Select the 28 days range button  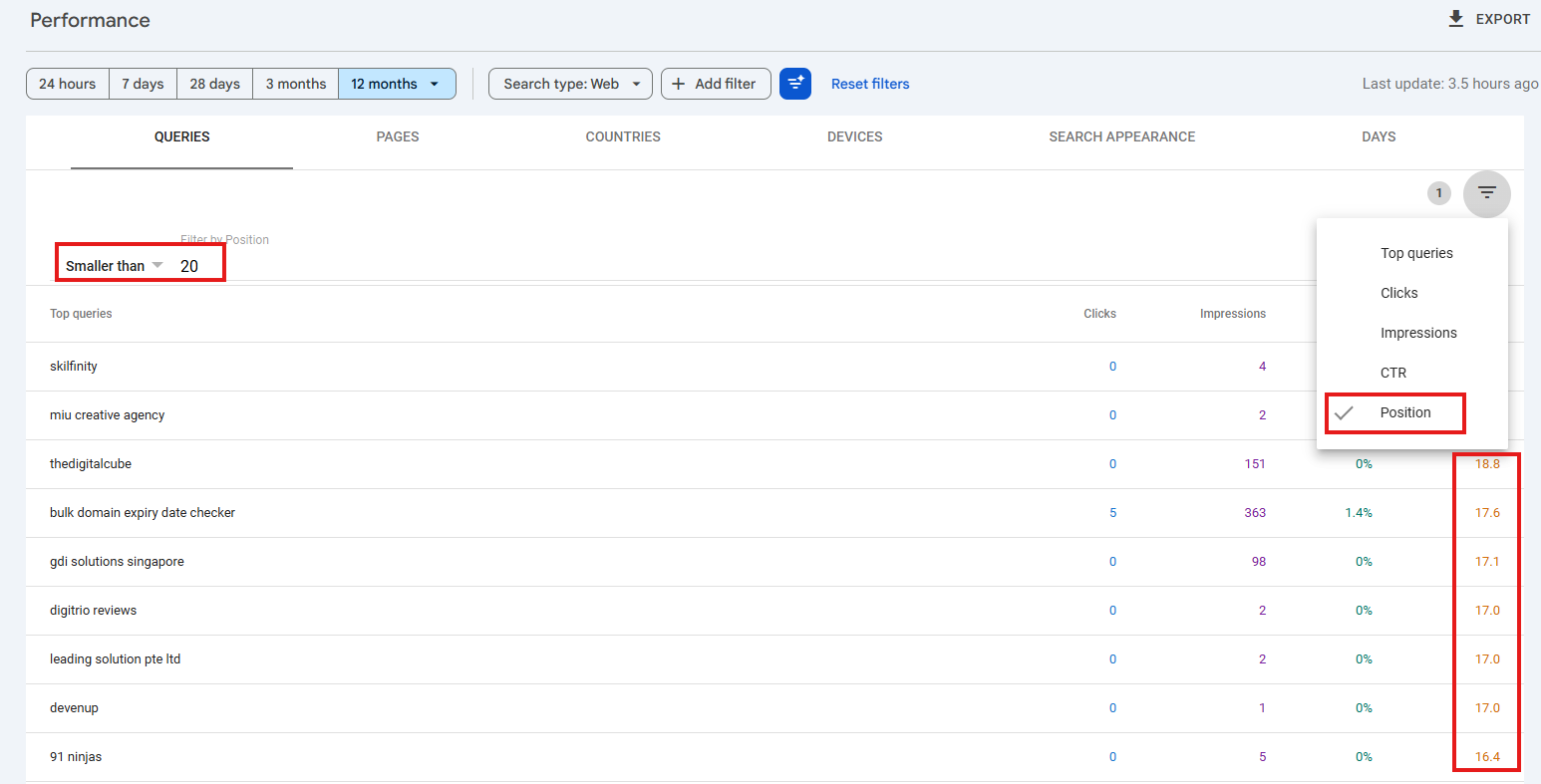214,84
